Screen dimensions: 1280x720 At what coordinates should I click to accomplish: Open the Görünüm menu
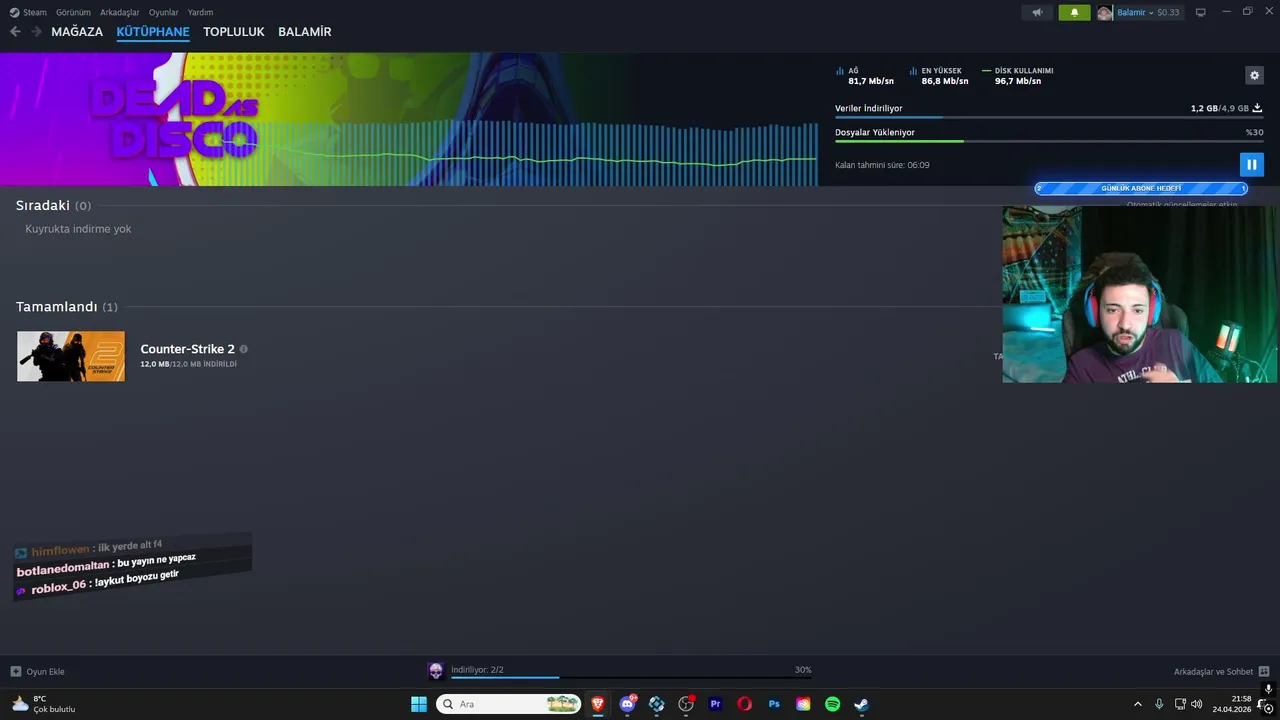[x=73, y=12]
